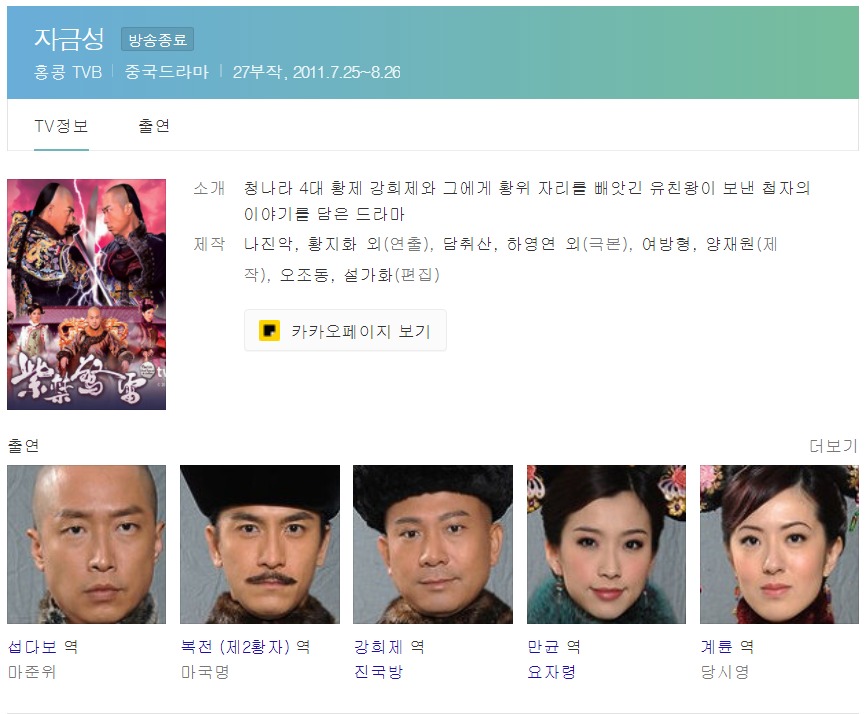Screen dimensions: 868x714
Task: Select the TV정보 tab
Action: click(x=61, y=126)
